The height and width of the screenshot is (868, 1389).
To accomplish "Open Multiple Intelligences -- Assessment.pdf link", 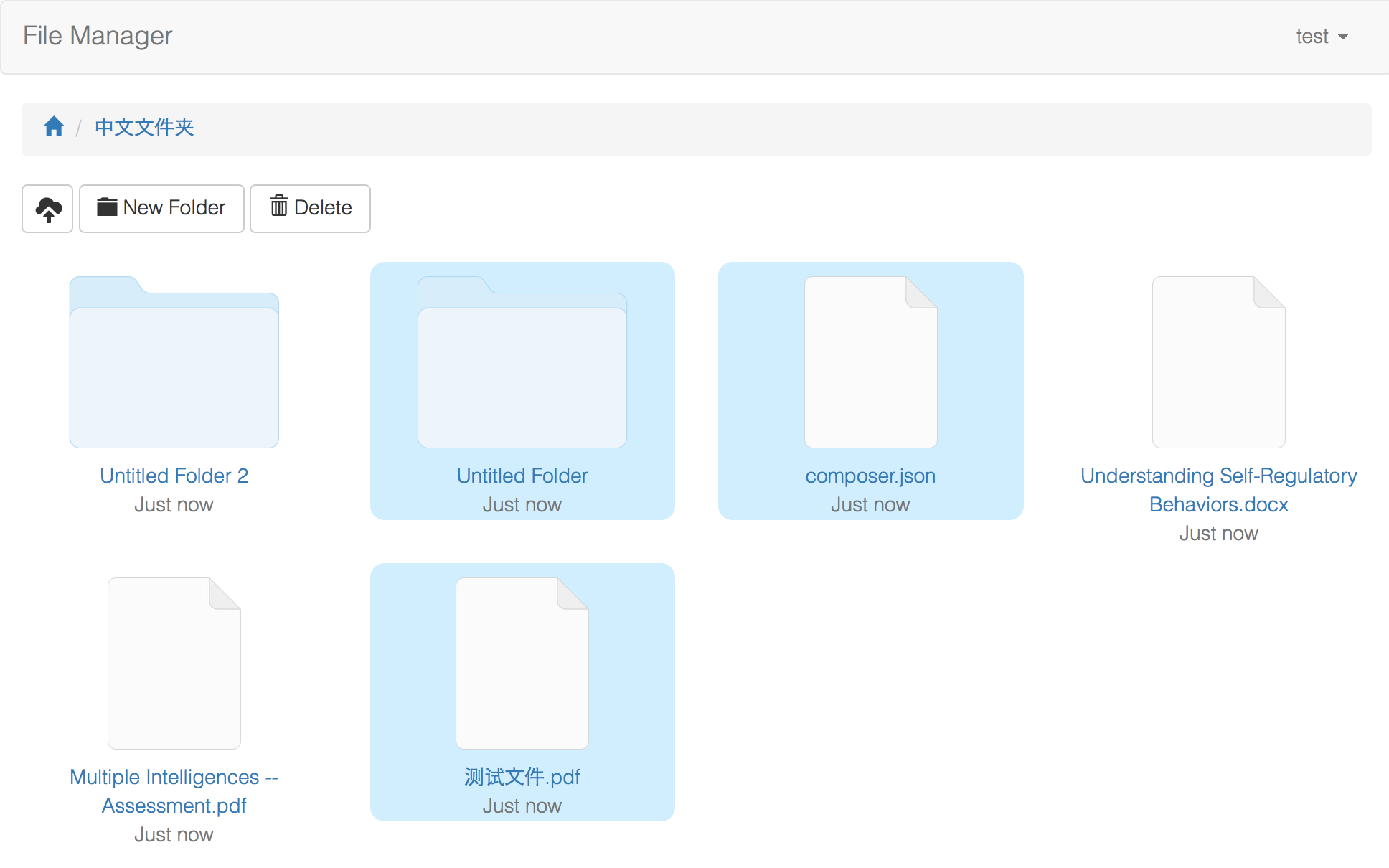I will [174, 791].
